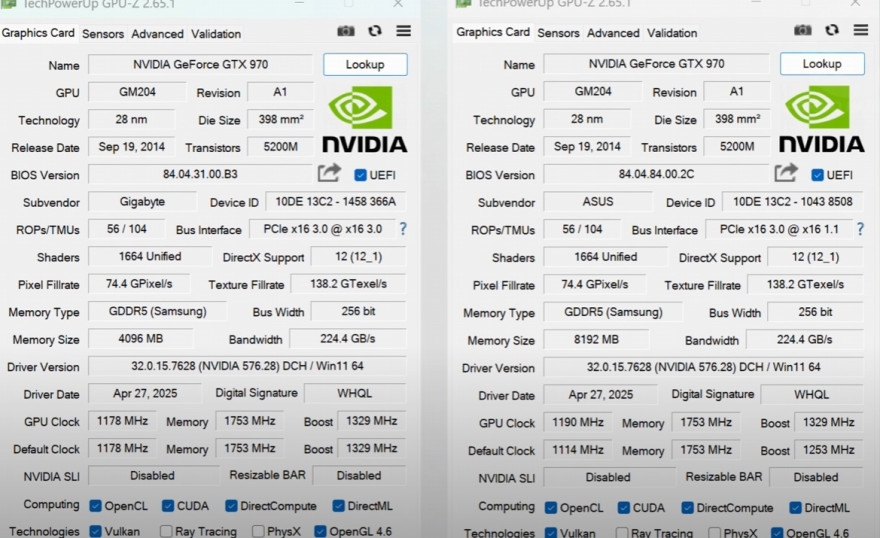The image size is (880, 538).
Task: Click Lookup button in left window
Action: pyautogui.click(x=365, y=65)
